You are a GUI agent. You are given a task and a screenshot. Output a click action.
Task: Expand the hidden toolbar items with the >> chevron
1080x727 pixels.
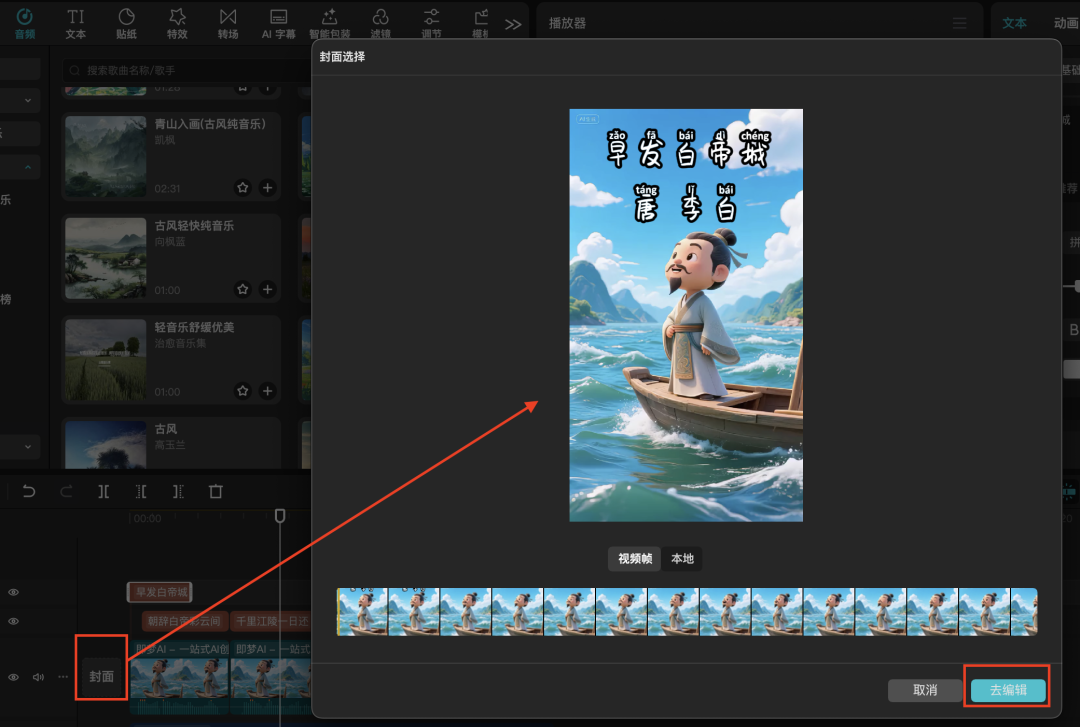click(x=513, y=22)
